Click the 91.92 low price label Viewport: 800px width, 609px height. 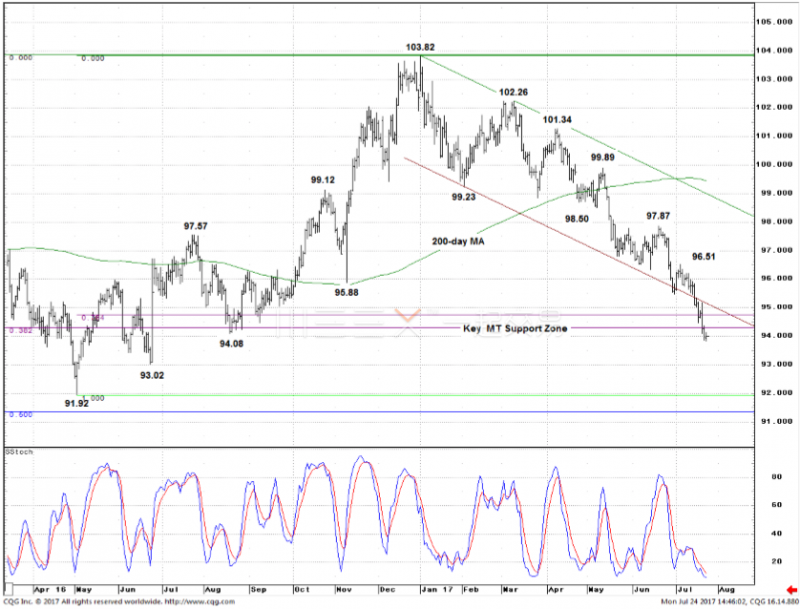[x=78, y=403]
